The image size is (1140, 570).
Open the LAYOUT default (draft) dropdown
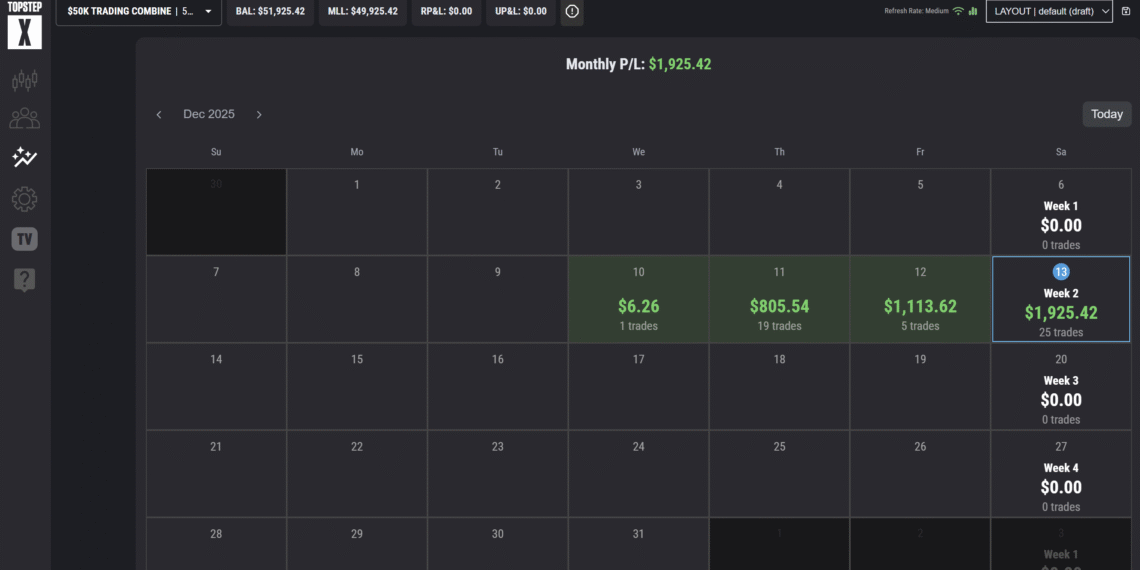click(1049, 12)
